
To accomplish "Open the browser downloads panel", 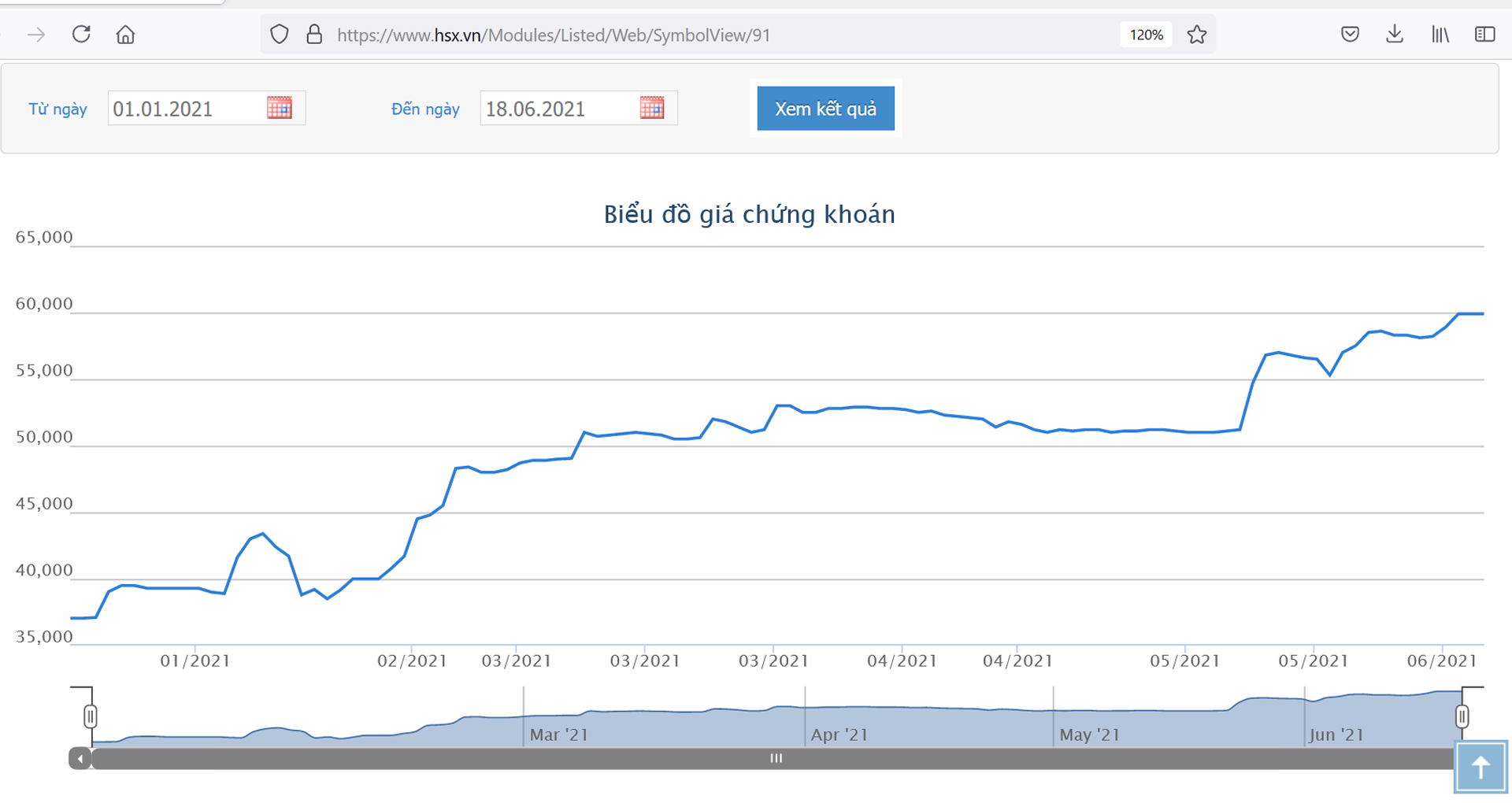I will (x=1395, y=35).
